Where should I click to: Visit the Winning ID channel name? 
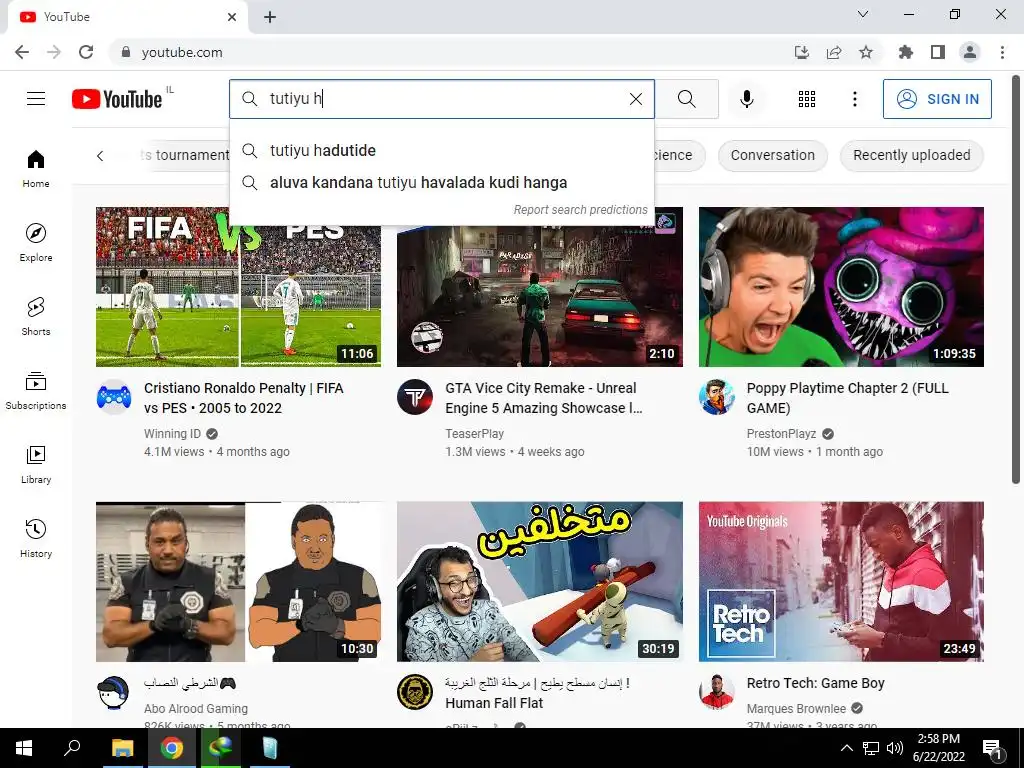[172, 434]
